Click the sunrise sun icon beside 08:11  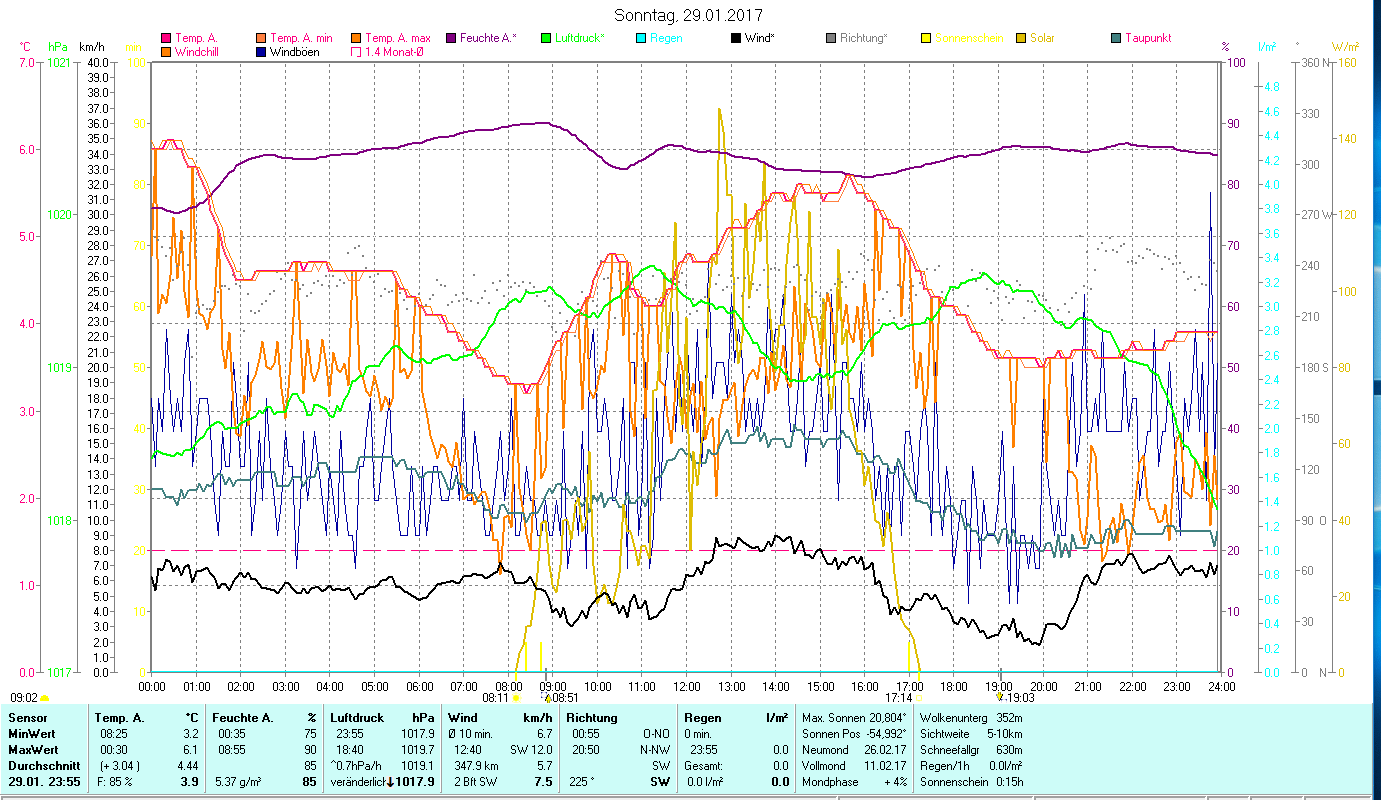[x=517, y=698]
